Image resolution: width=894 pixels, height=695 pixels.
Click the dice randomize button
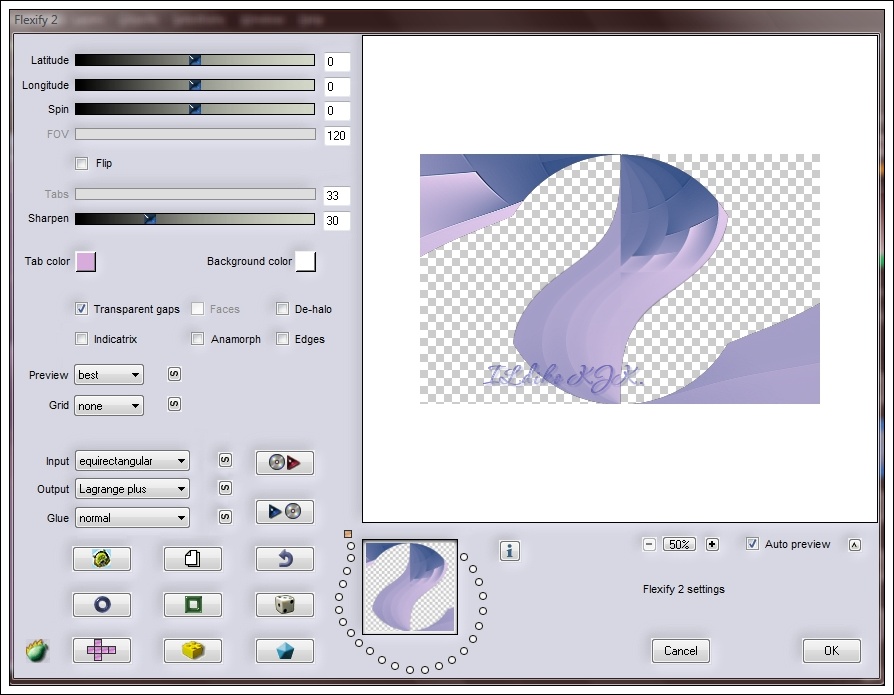point(284,605)
